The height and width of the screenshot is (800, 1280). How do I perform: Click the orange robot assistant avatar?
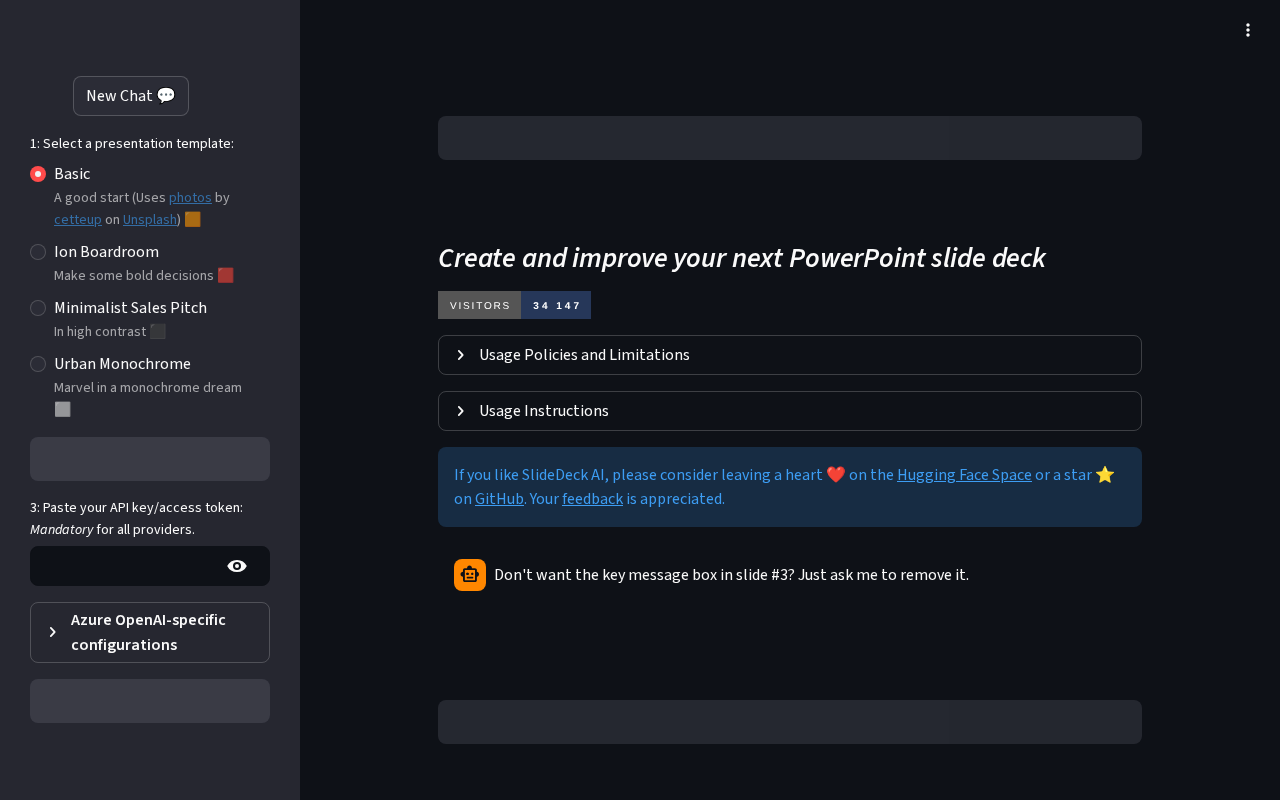point(470,575)
